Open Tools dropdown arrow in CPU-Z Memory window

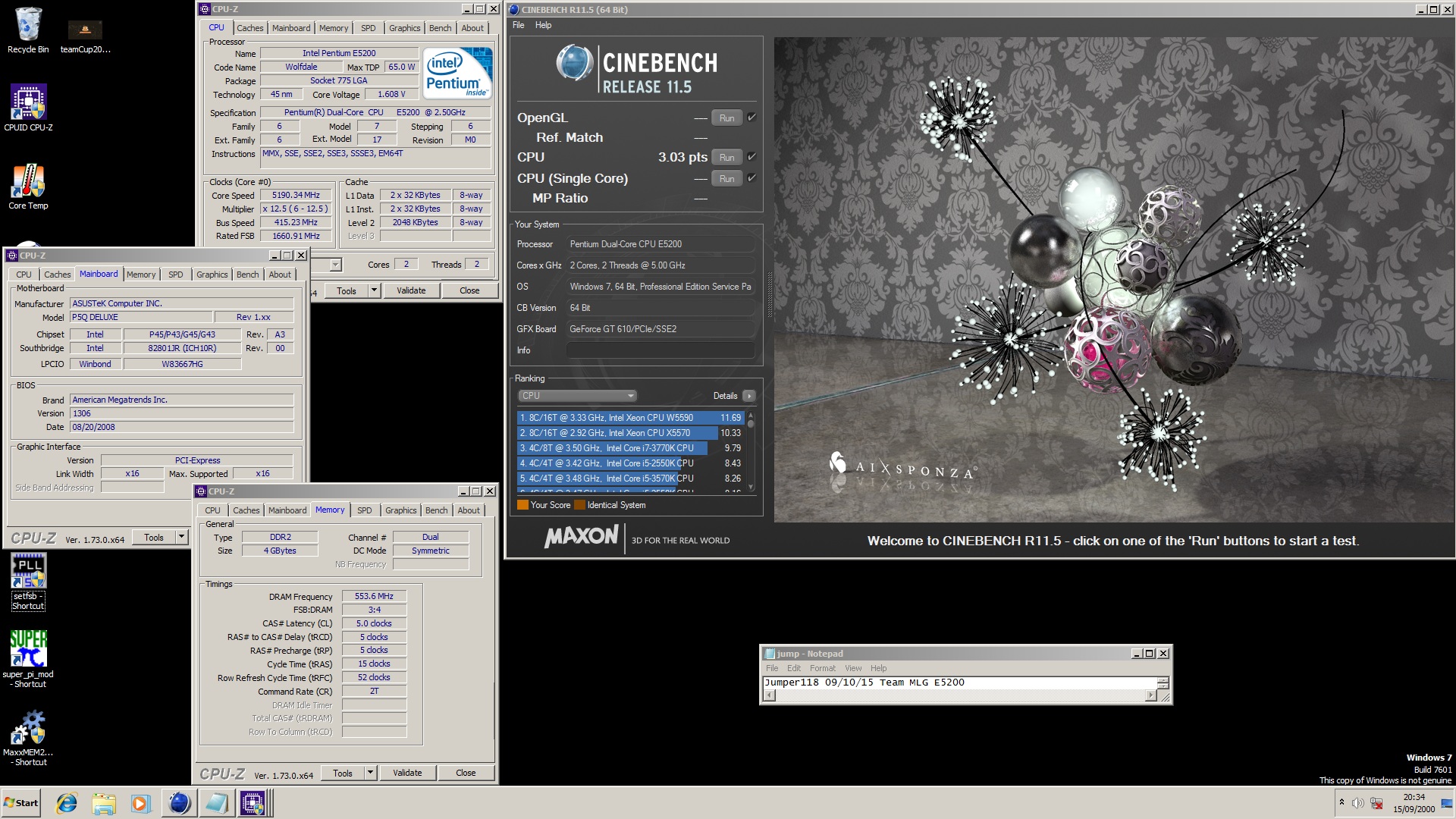(x=370, y=773)
